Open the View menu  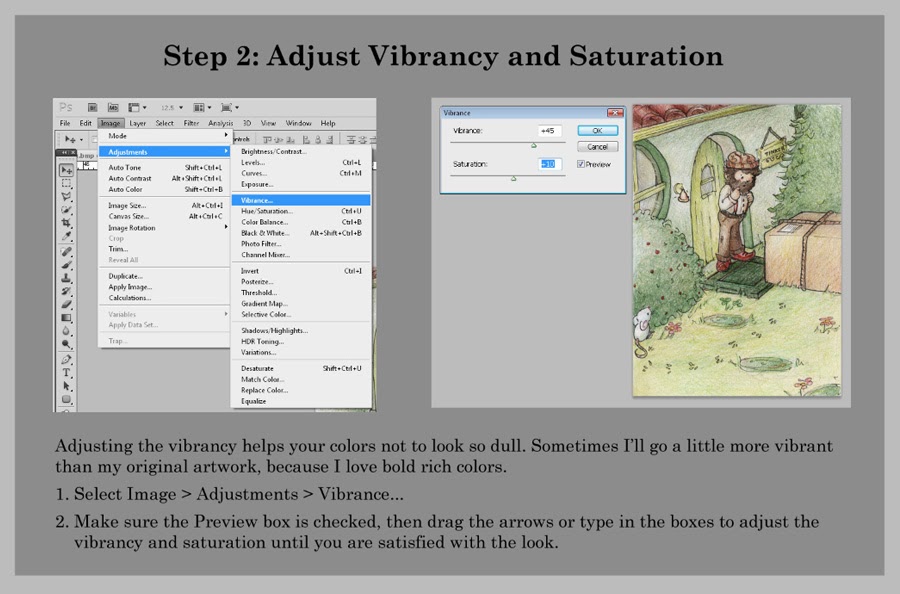(x=268, y=123)
